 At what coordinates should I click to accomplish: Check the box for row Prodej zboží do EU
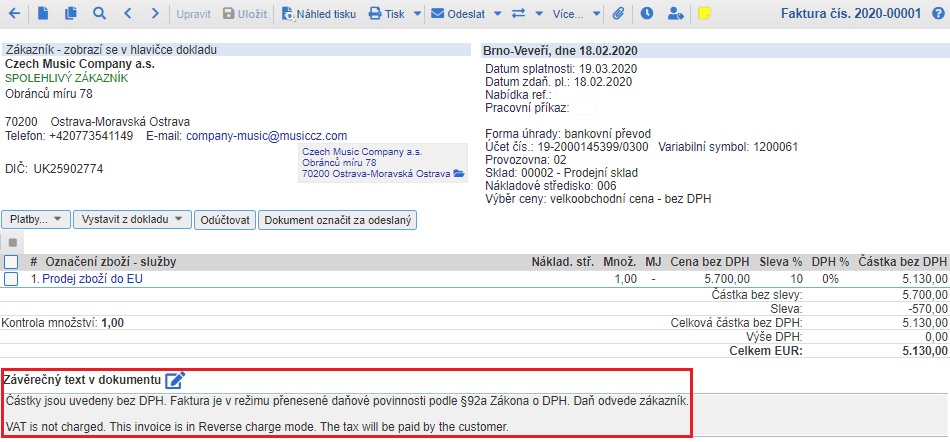click(11, 279)
